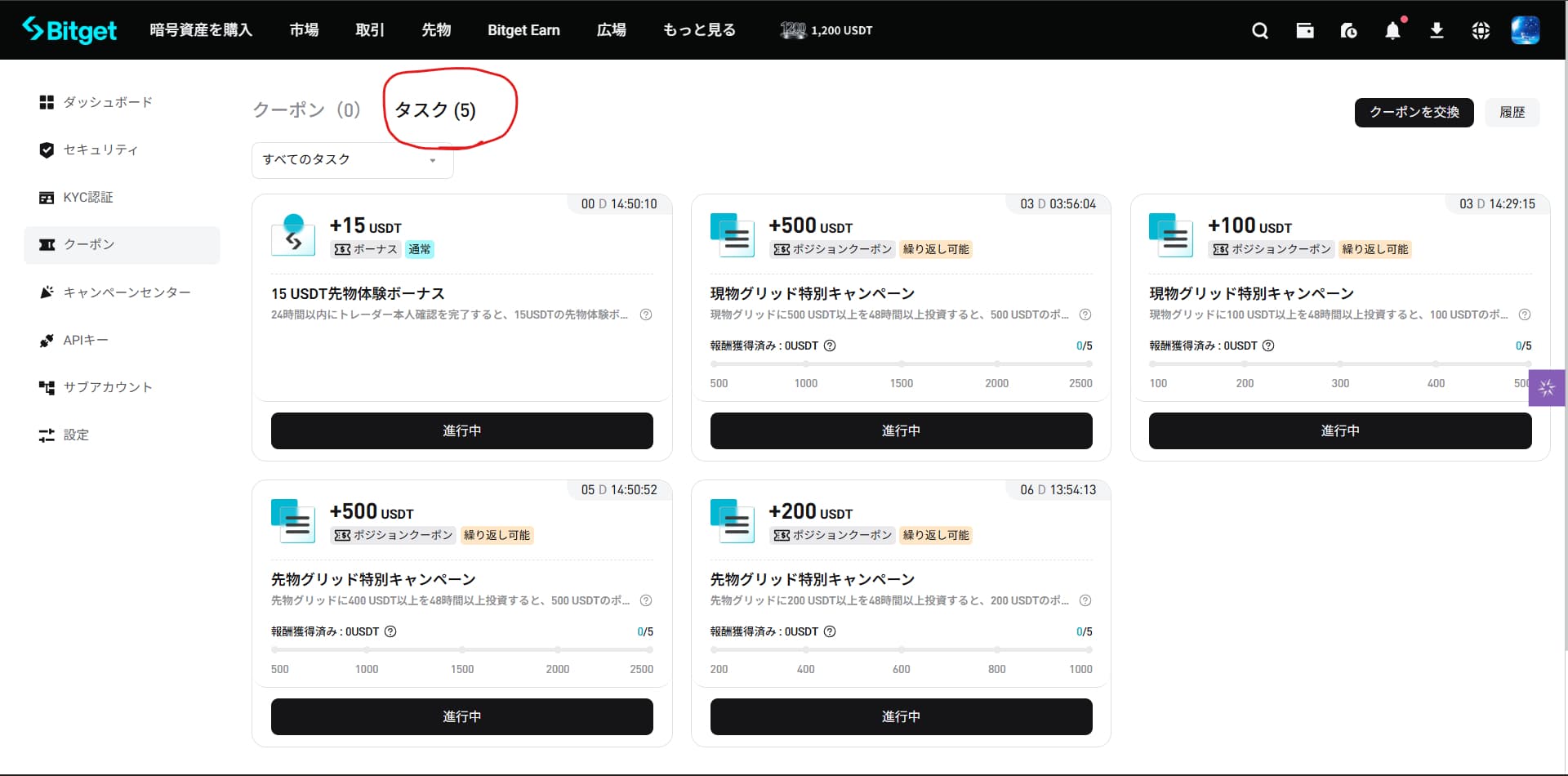Viewport: 1568px width, 776px height.
Task: Select the タスク (5) tab
Action: point(435,110)
